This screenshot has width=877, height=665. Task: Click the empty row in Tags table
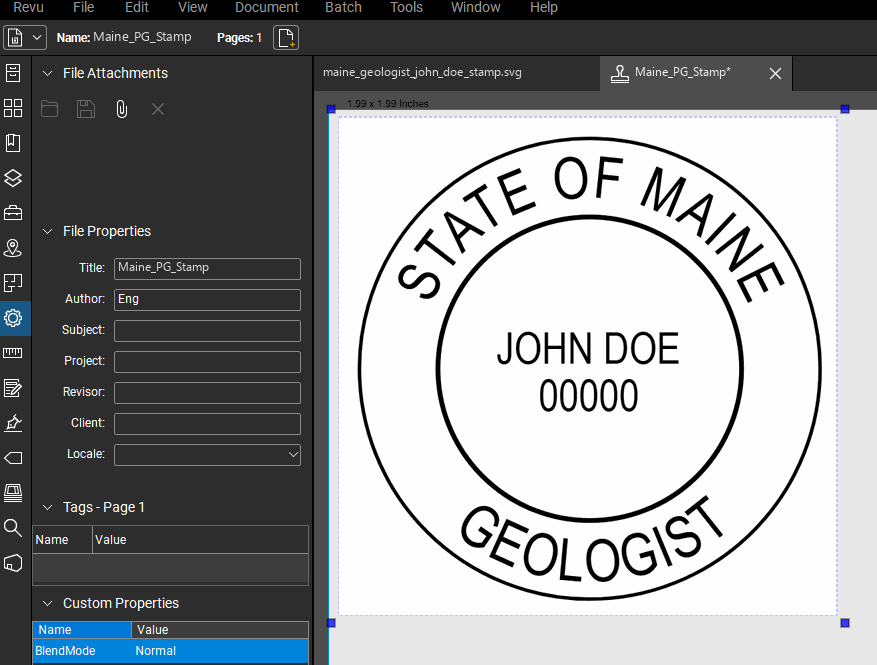(x=171, y=569)
